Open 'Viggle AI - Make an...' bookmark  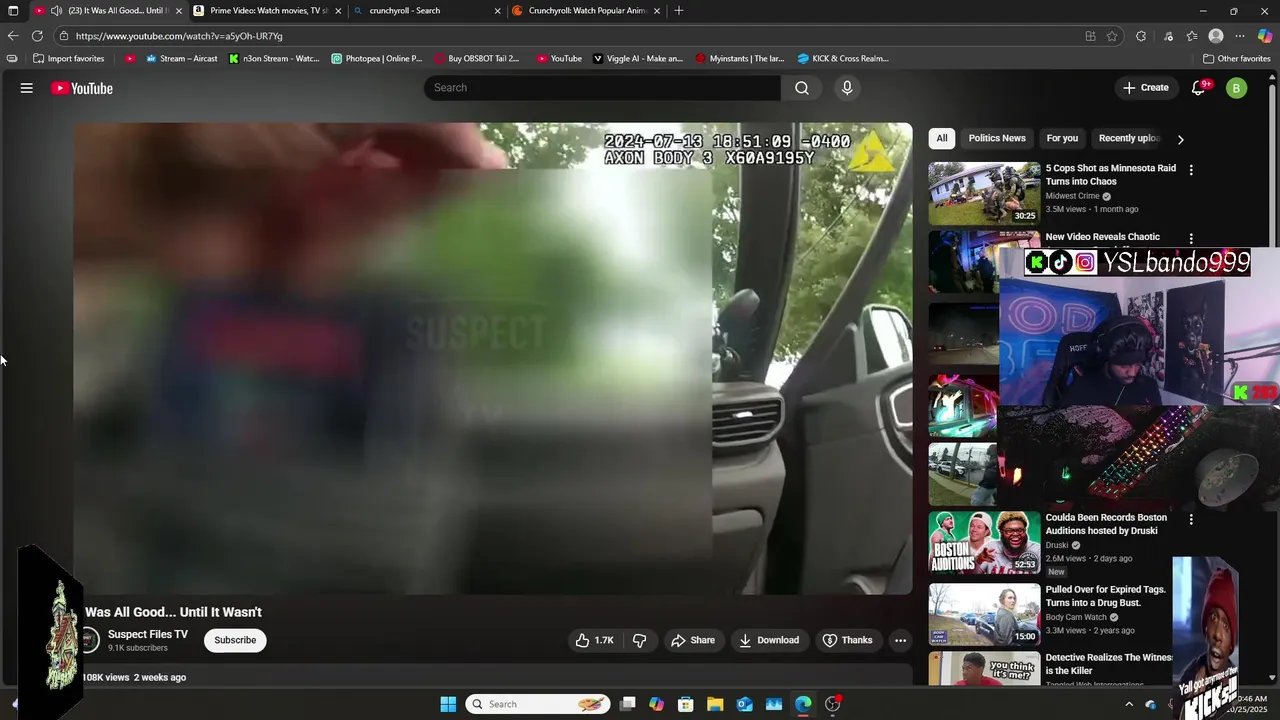pyautogui.click(x=638, y=58)
